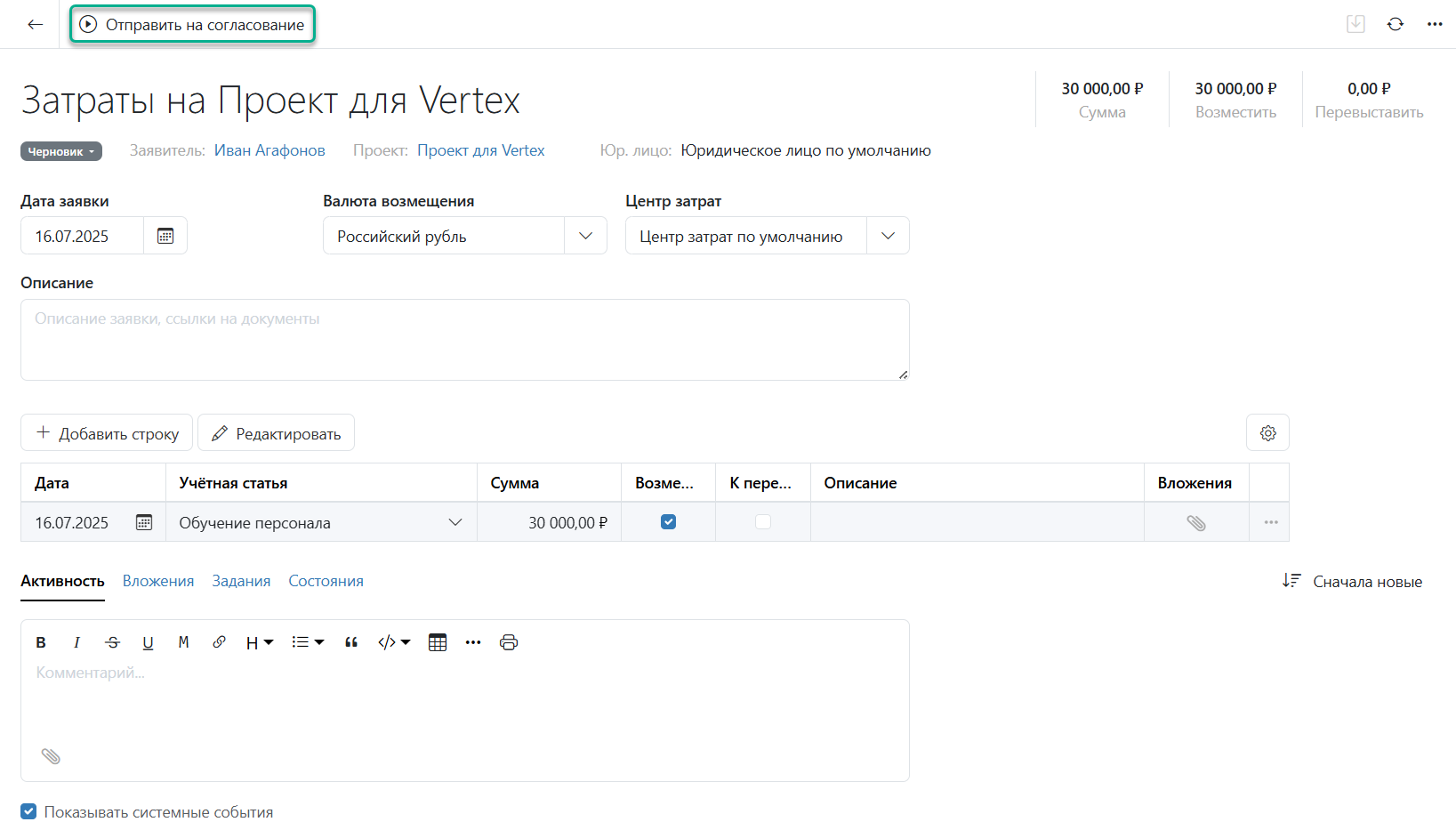
Task: Click Сначала новые sort label
Action: point(1367,582)
